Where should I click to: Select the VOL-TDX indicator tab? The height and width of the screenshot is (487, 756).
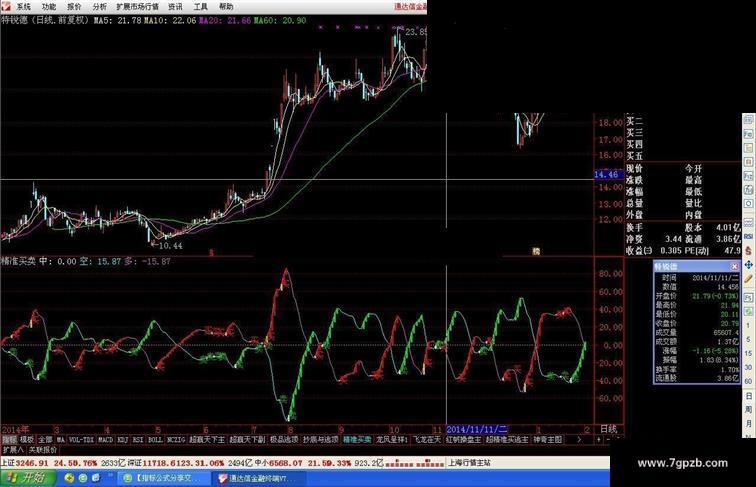pyautogui.click(x=81, y=440)
